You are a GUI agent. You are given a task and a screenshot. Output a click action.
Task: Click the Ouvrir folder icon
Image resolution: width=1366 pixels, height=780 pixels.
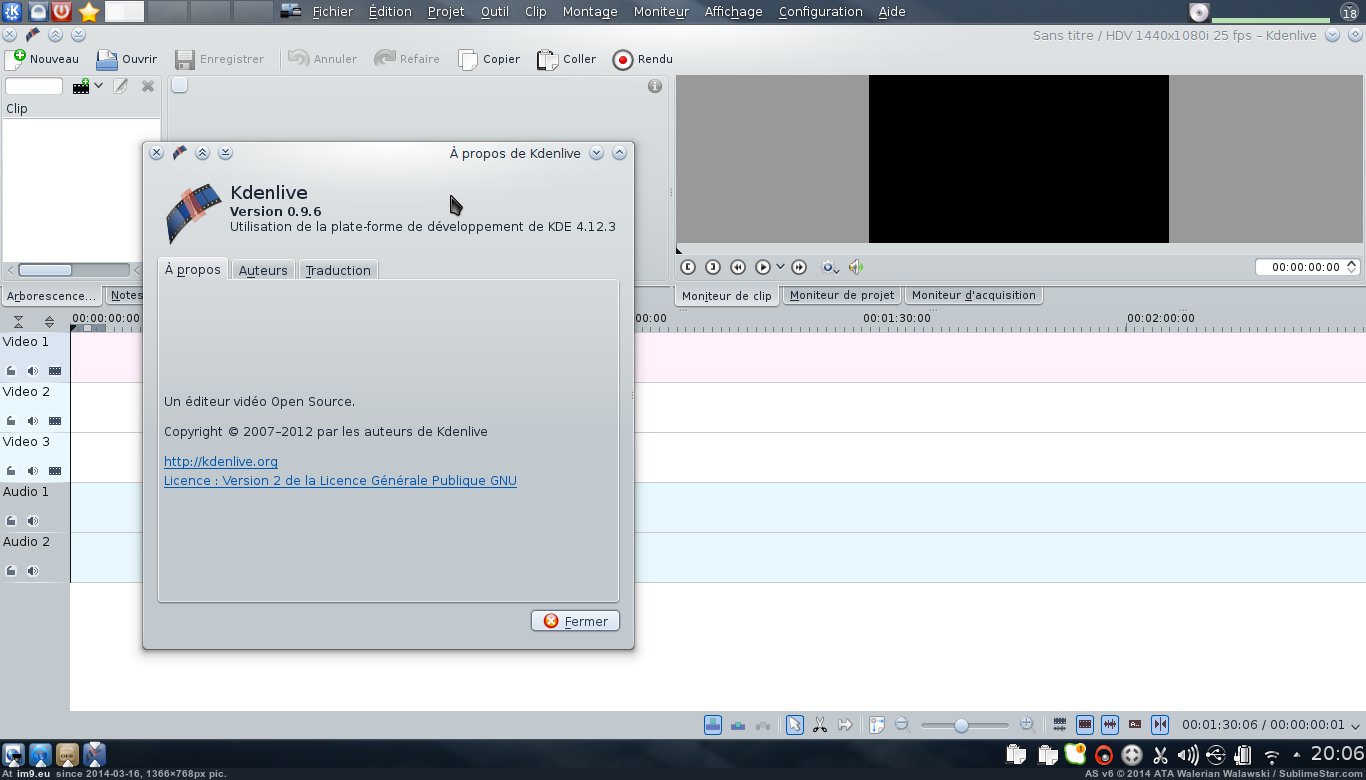pyautogui.click(x=126, y=59)
